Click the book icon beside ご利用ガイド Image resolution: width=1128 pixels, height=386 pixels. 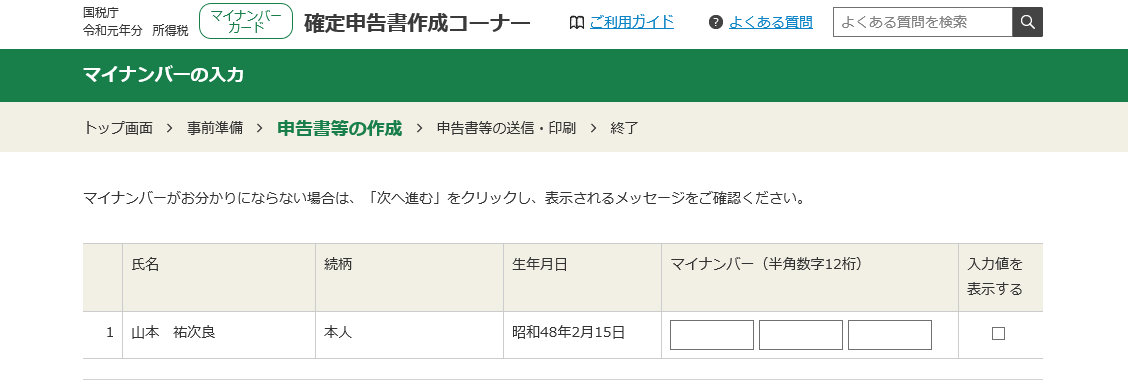coord(576,23)
